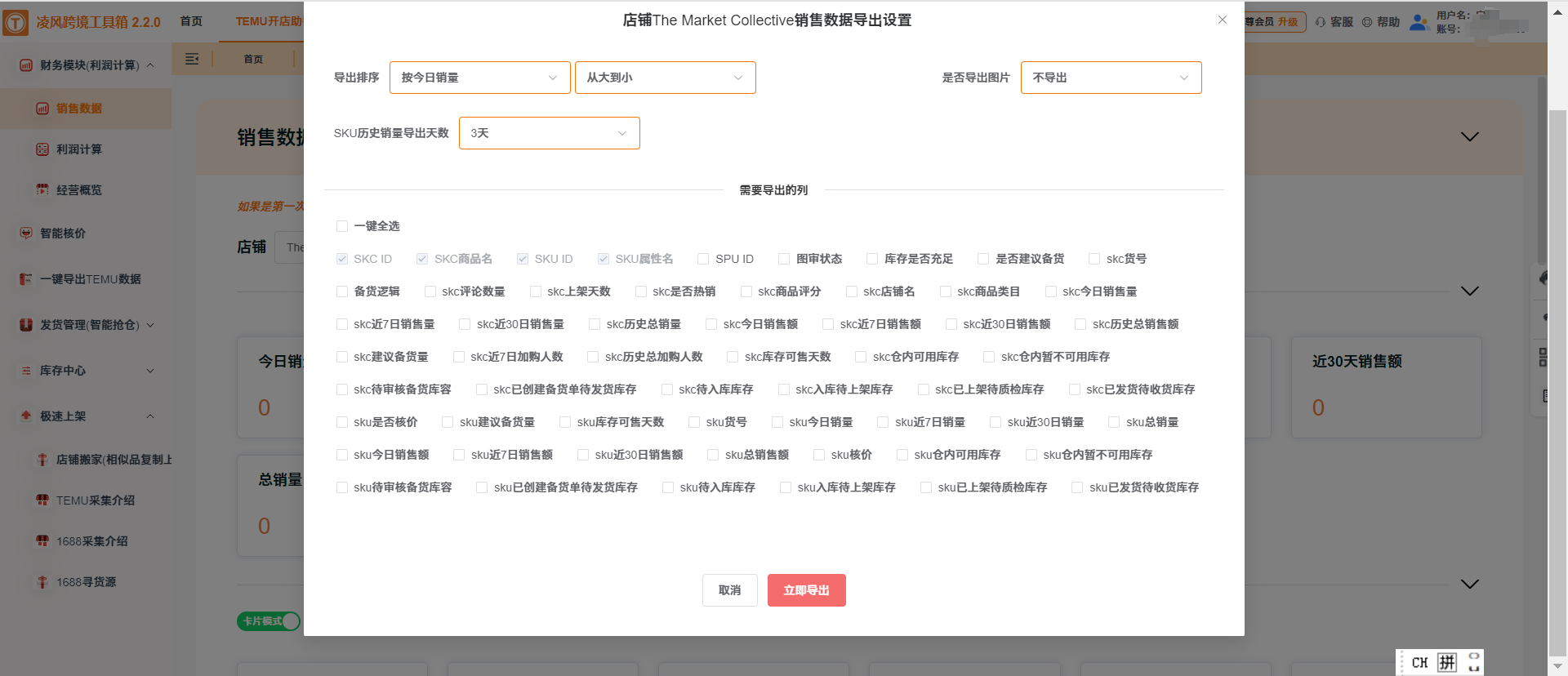Click the user avatar icon
Screen dimensions: 1568x676
tap(1419, 22)
